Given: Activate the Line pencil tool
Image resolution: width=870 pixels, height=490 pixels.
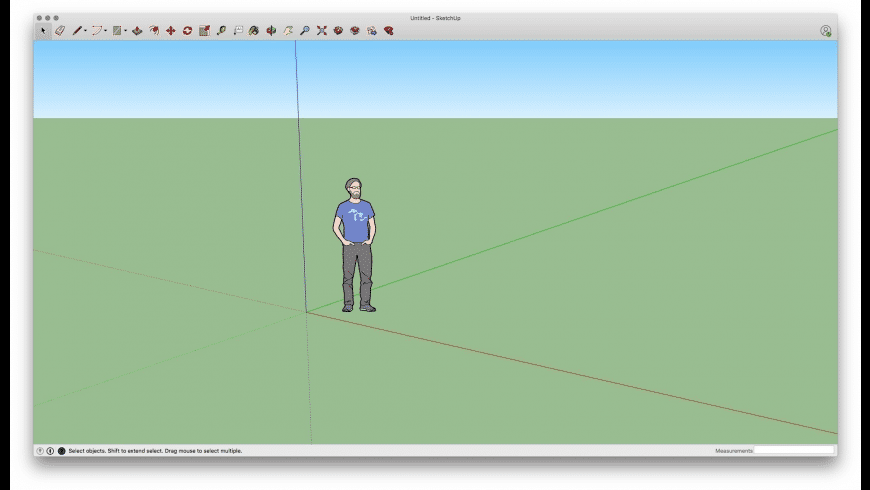Looking at the screenshot, I should click(76, 31).
